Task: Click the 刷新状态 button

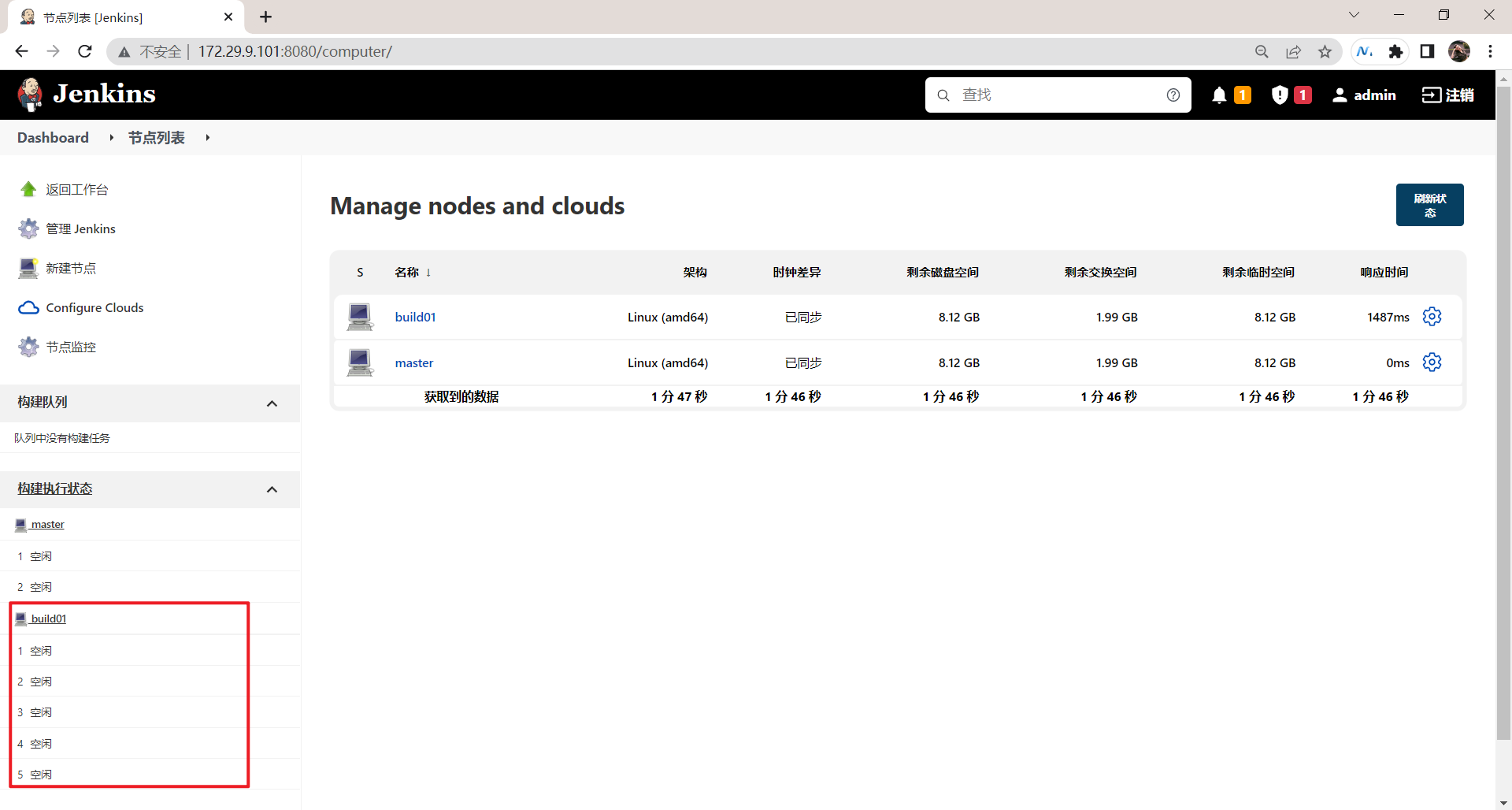Action: click(1430, 205)
